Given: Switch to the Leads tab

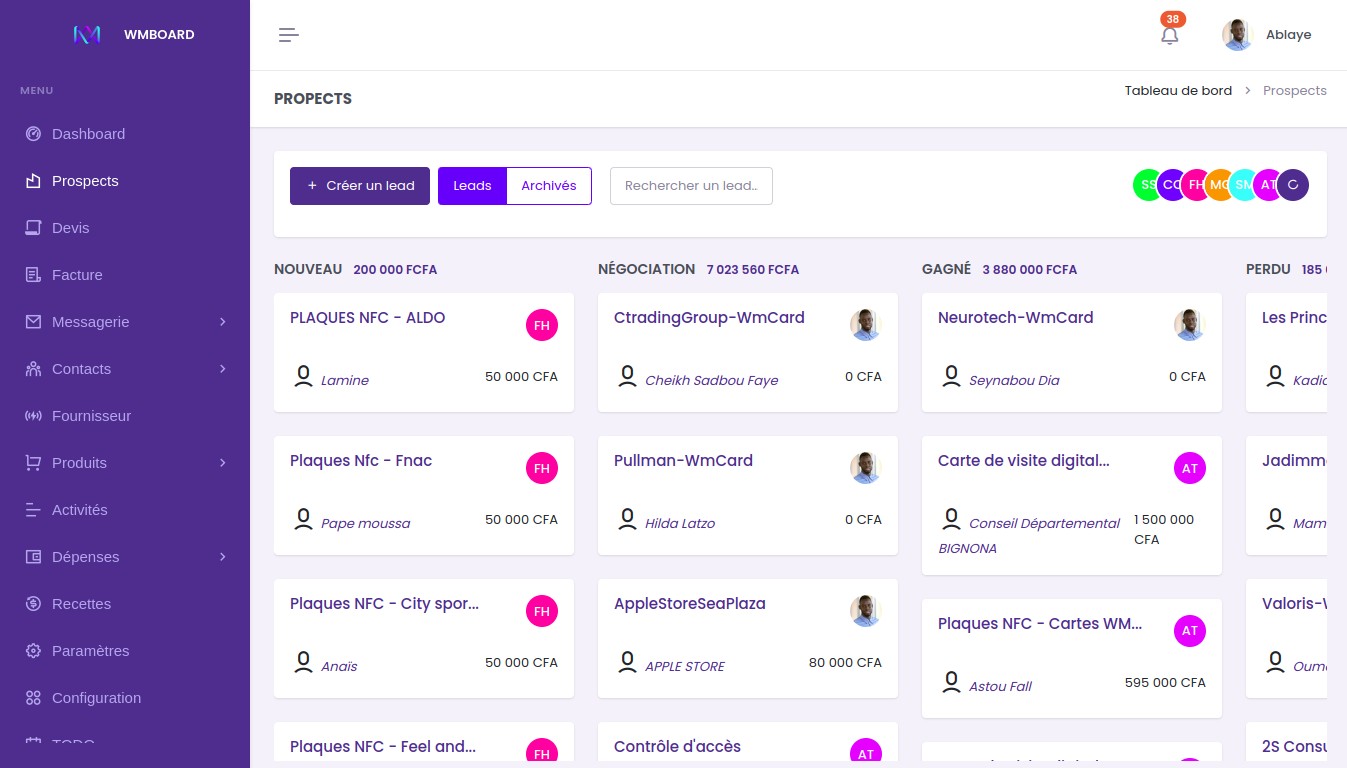Looking at the screenshot, I should pos(472,186).
